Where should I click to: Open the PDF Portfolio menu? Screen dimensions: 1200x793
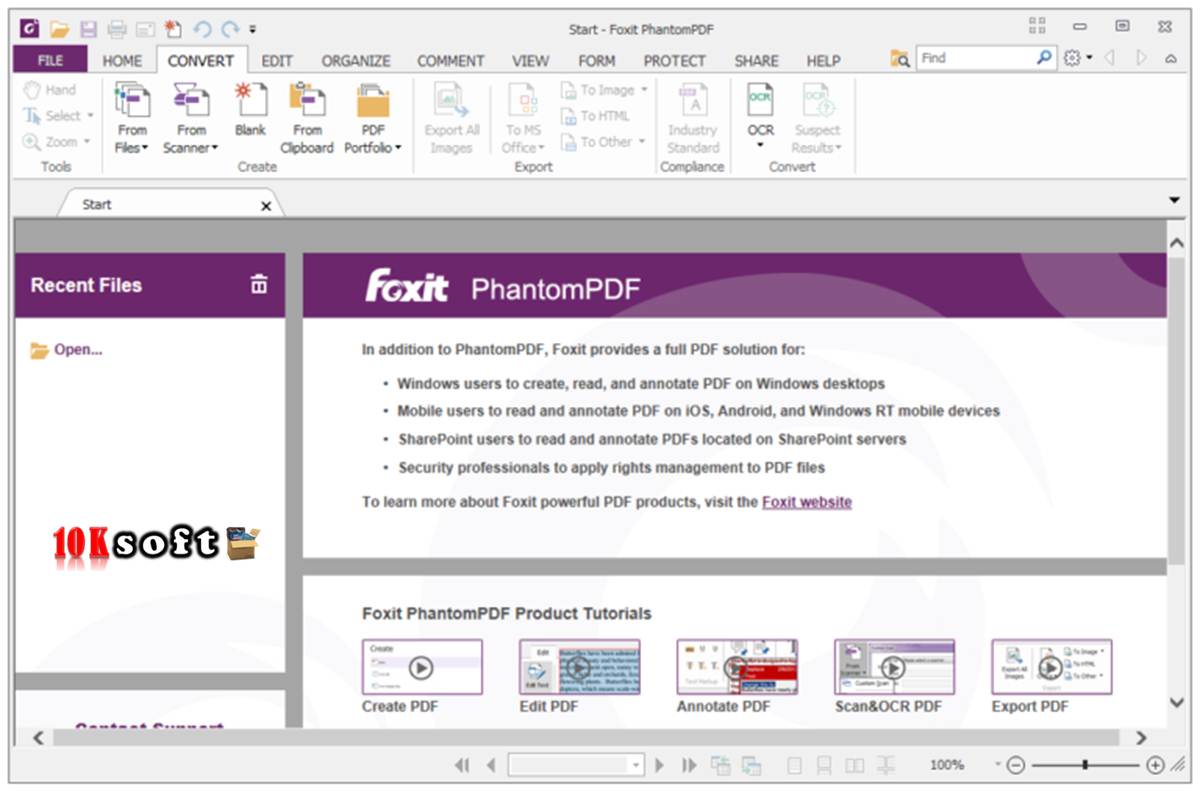click(x=373, y=118)
